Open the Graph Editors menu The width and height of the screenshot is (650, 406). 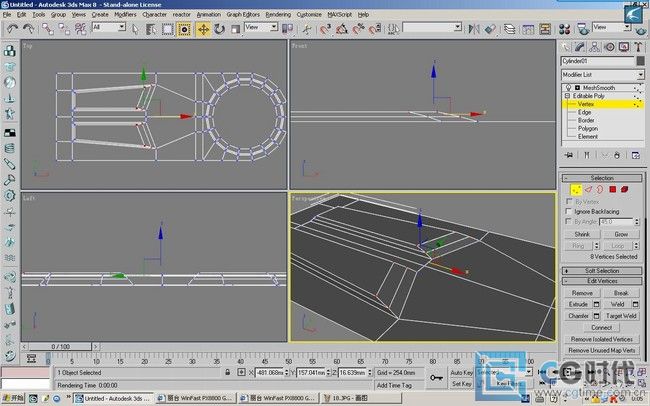(243, 14)
